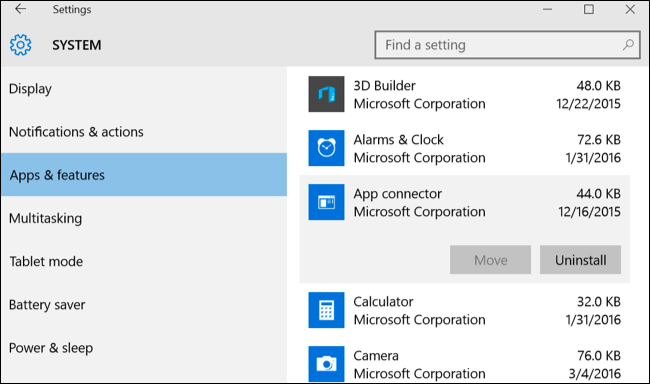Maximize the Settings window
Screen dimensions: 650x384
click(x=589, y=9)
